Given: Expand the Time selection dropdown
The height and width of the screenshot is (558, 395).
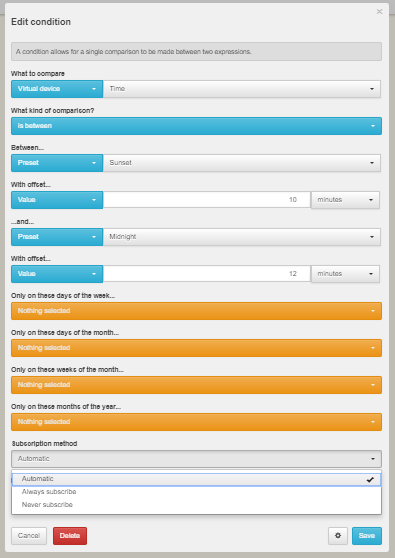Looking at the screenshot, I should click(x=242, y=89).
